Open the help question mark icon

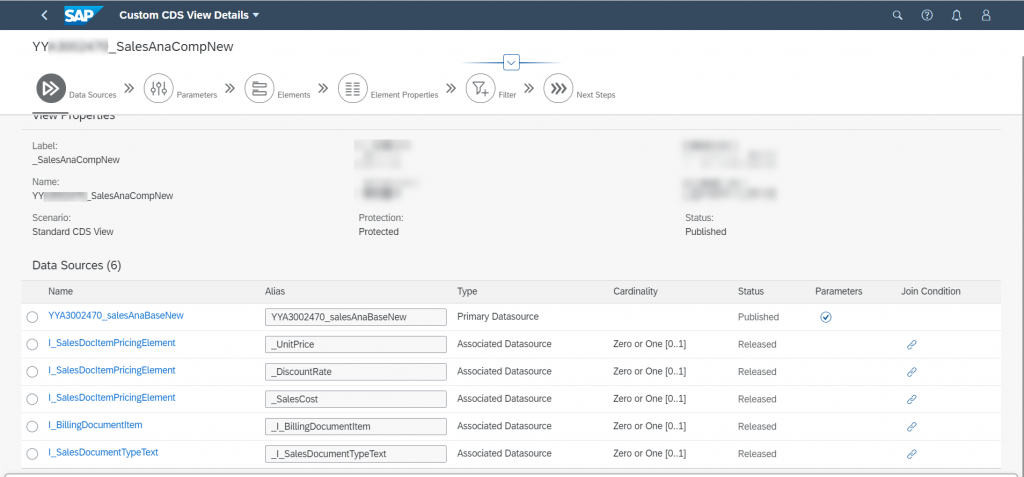(x=927, y=16)
